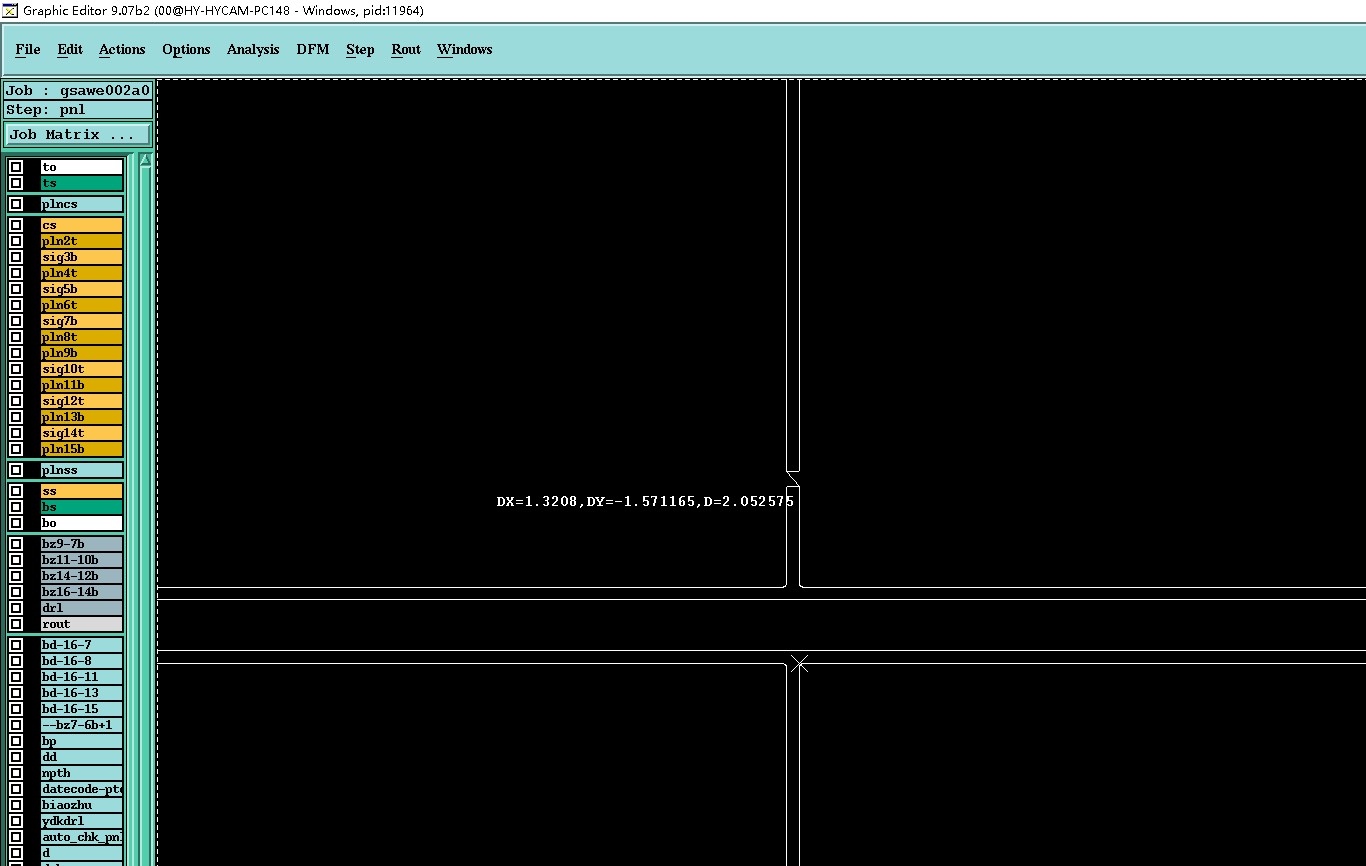Open the Options menu
Viewport: 1366px width, 866px height.
pos(186,49)
